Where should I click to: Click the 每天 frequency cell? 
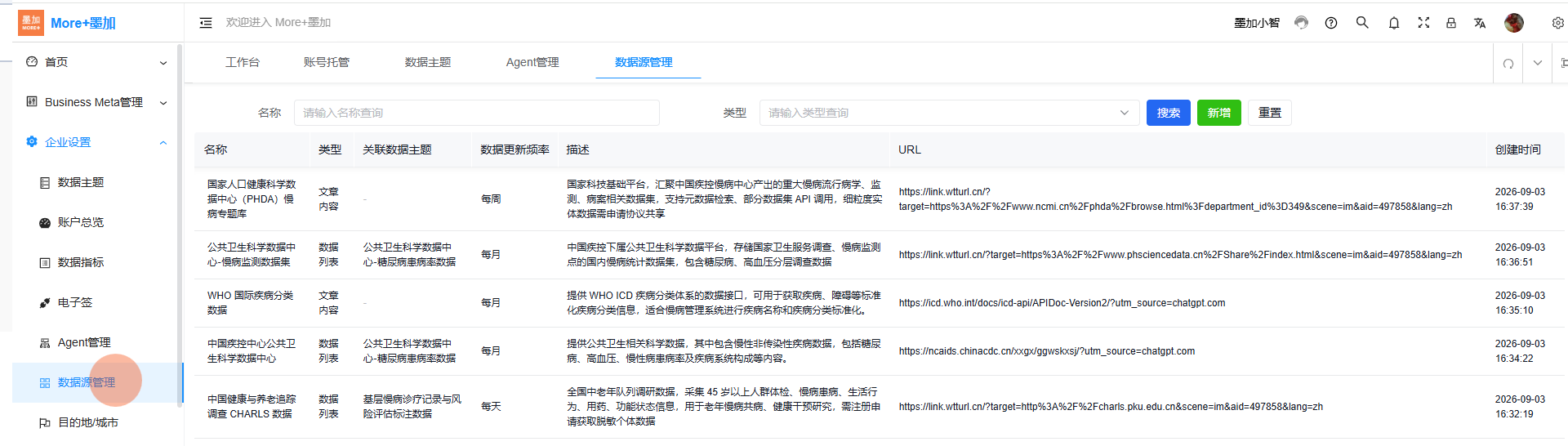click(491, 407)
